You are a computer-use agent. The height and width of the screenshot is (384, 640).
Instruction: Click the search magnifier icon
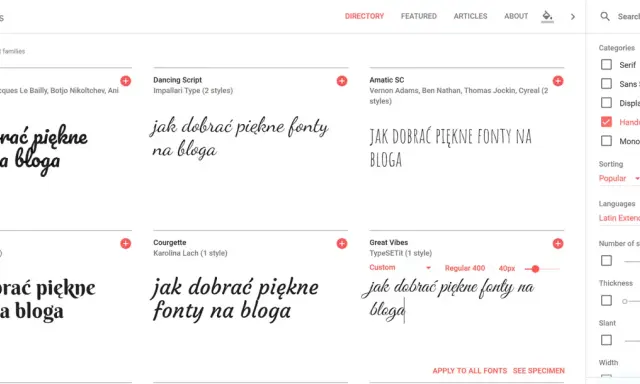(x=605, y=16)
